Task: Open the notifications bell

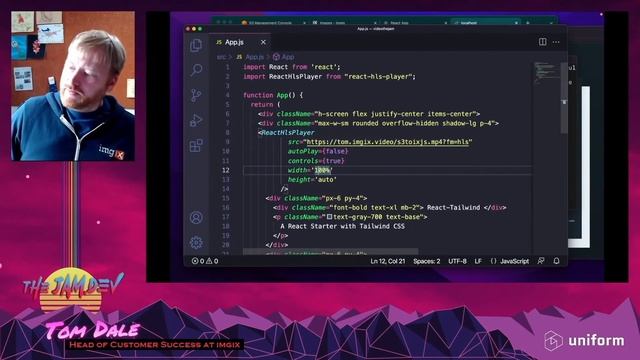Action: click(556, 261)
